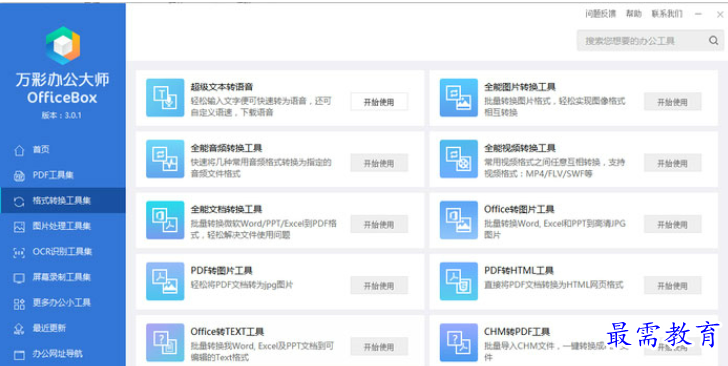This screenshot has height=366, width=728.
Task: Click the 全能图片转换工具 tool icon
Action: (459, 98)
